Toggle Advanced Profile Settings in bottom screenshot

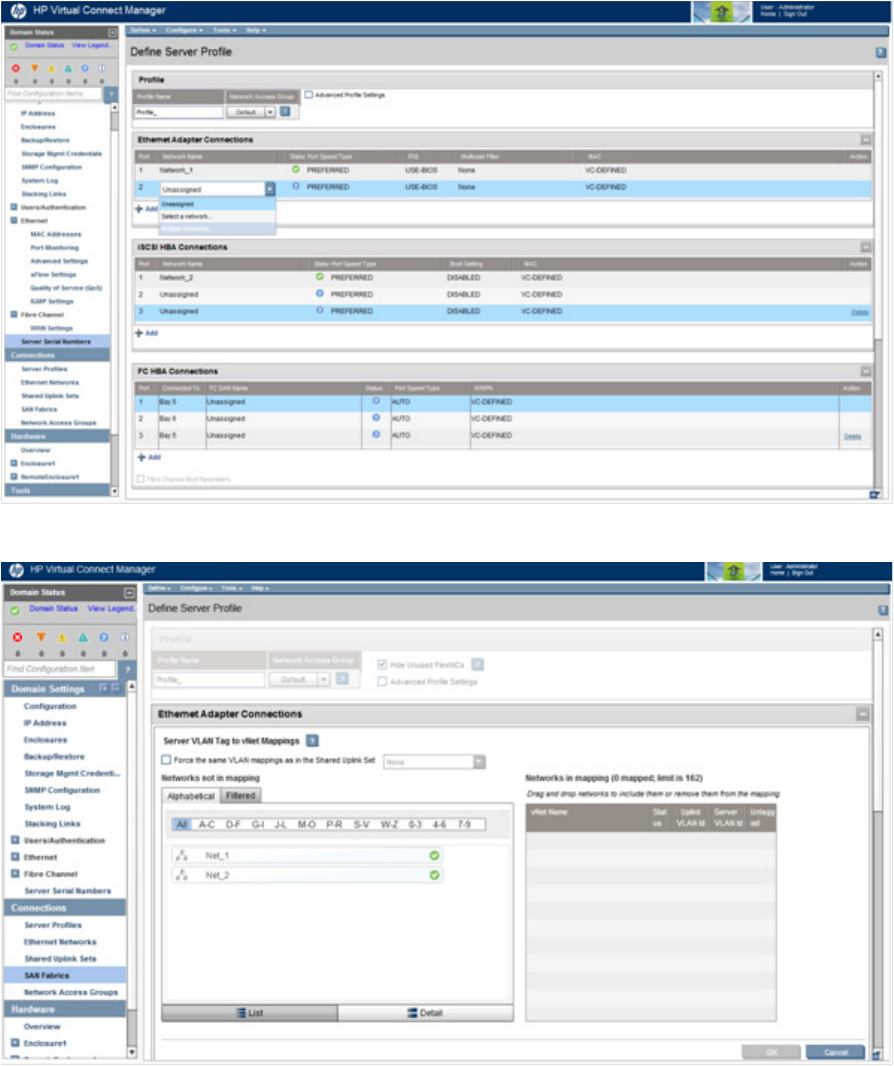click(382, 681)
